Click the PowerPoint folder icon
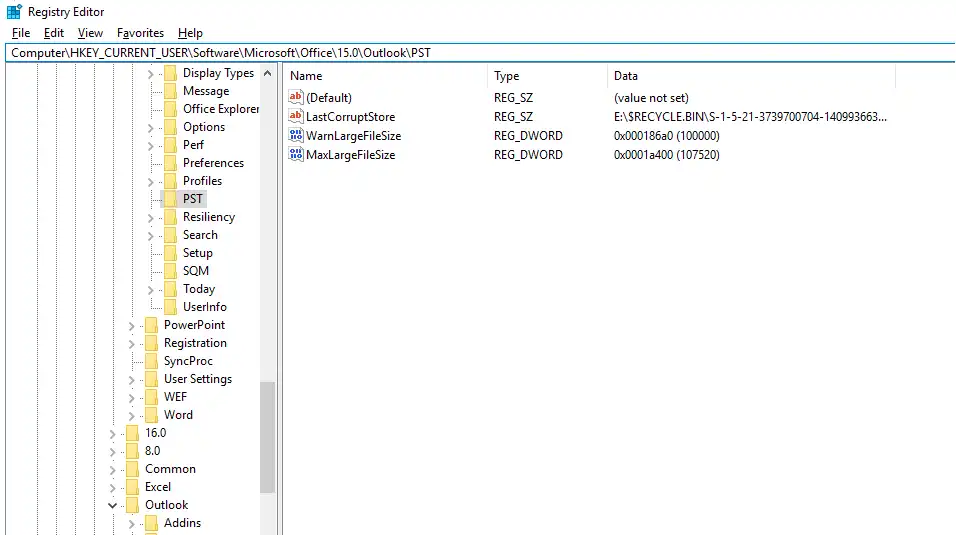 152,325
